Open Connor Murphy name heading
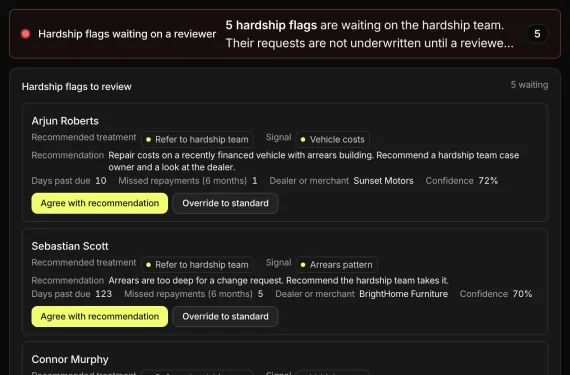Viewport: 570px width, 375px height. (x=70, y=359)
